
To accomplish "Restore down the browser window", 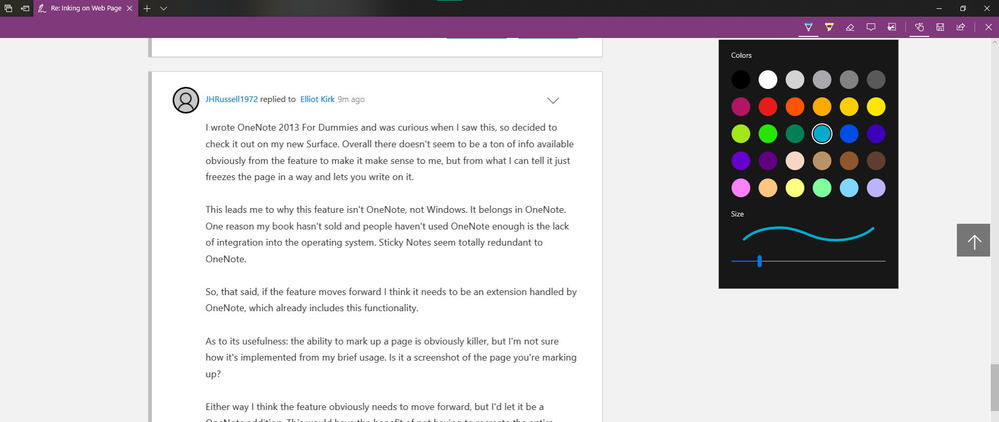I will point(963,8).
